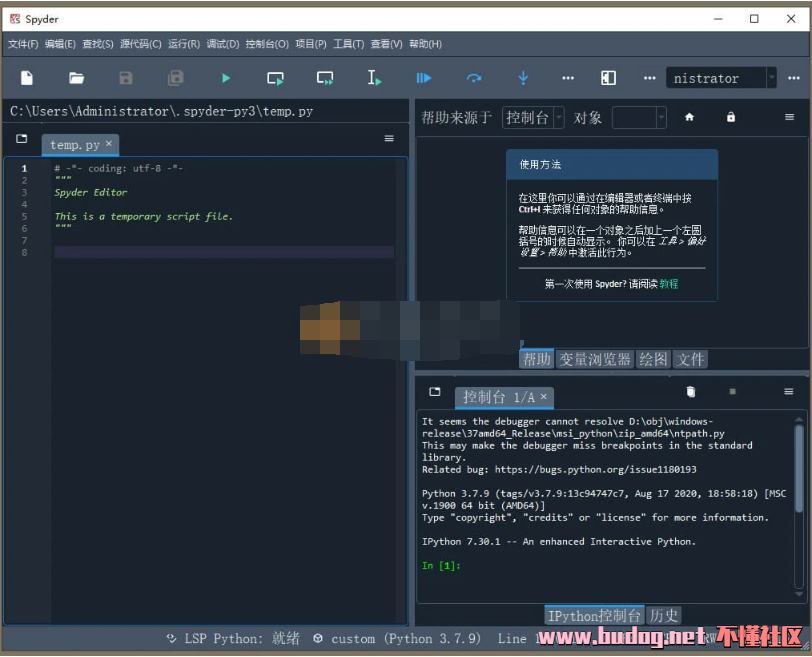Screen dimensions: 812x657
Task: Click line 8 in the editor
Action: 224,252
